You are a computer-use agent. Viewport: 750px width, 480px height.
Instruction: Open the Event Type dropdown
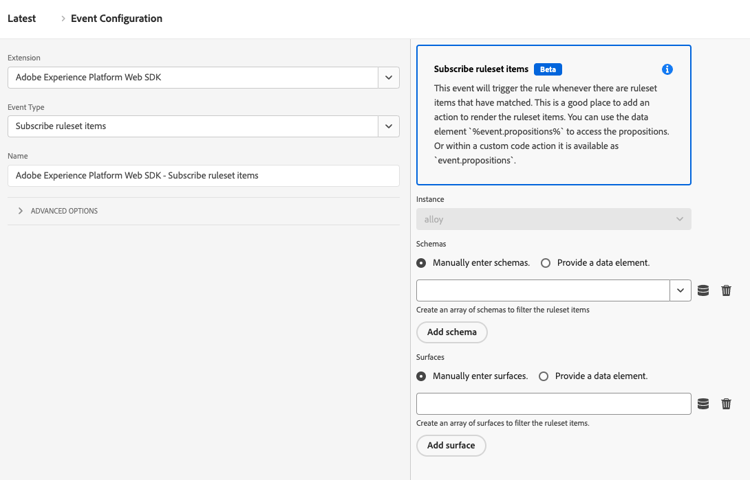tap(388, 126)
